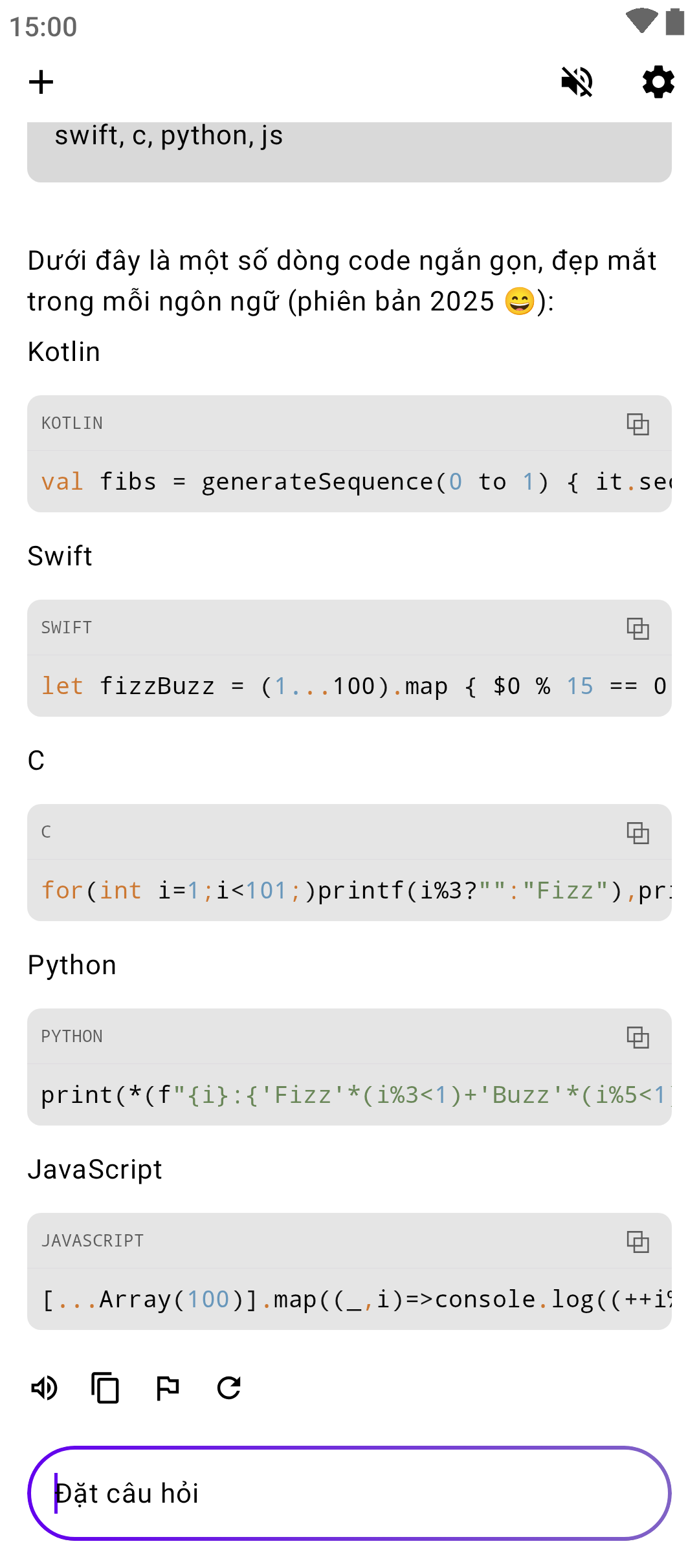Regenerate the response

tap(229, 1388)
